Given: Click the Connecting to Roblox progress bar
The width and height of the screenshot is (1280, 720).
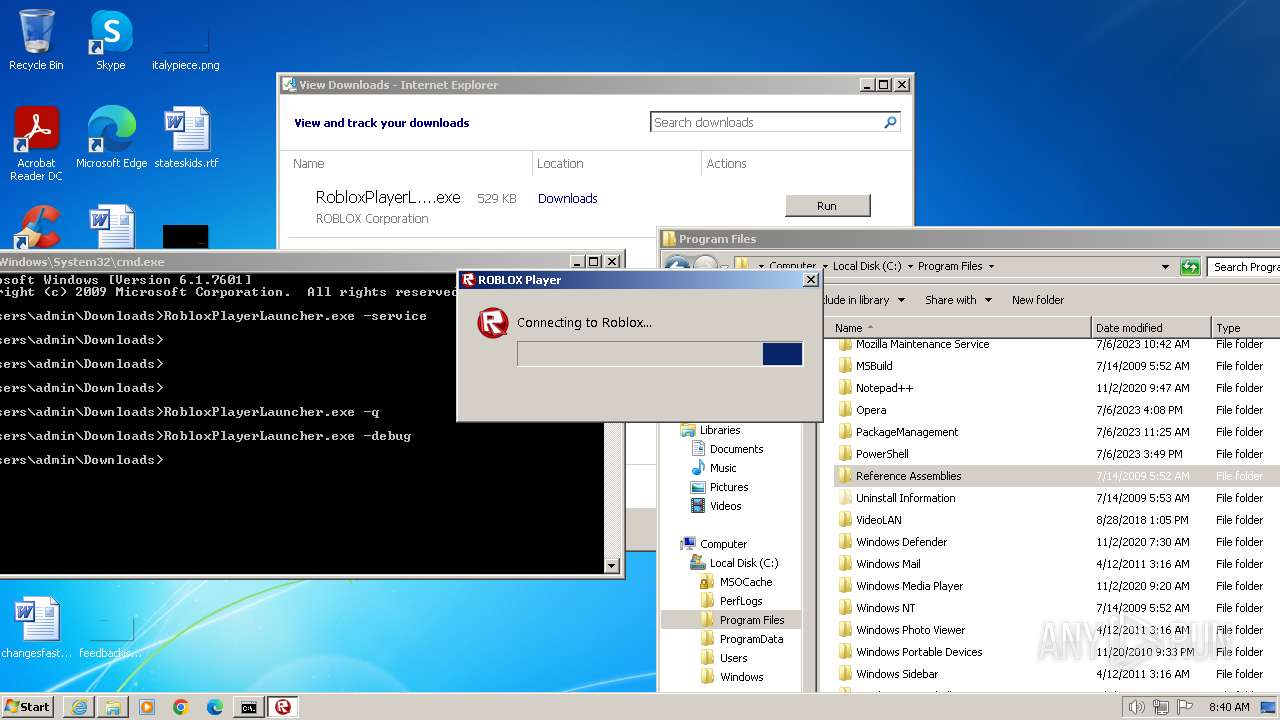Looking at the screenshot, I should click(660, 354).
